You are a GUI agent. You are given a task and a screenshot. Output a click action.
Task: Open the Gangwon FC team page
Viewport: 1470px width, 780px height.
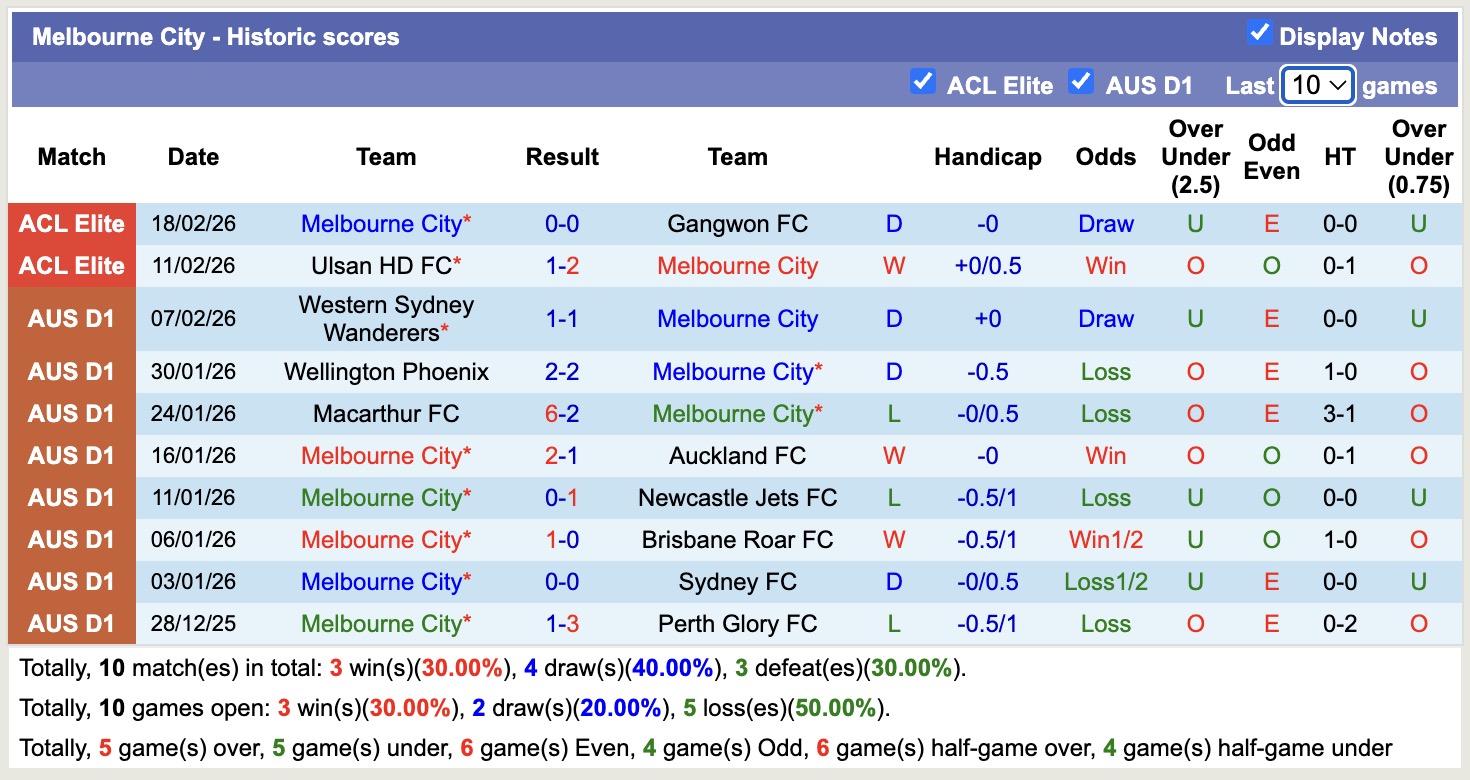pos(737,223)
